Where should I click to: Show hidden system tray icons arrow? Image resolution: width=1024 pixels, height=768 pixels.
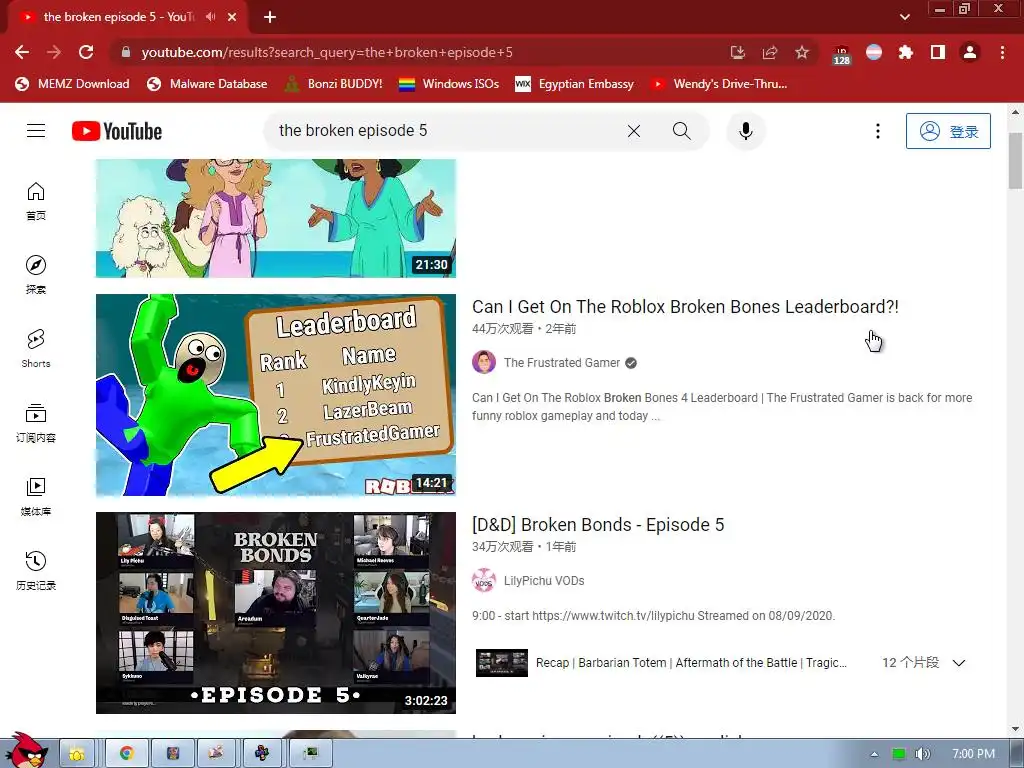coord(874,754)
